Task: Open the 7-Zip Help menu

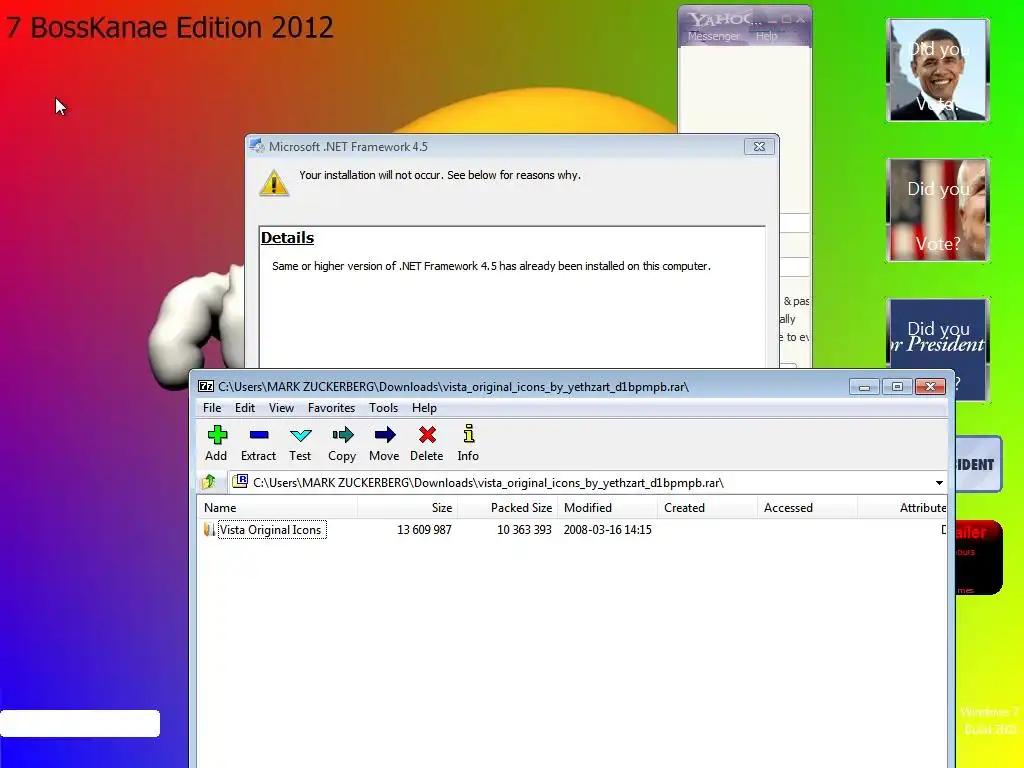Action: pos(424,408)
